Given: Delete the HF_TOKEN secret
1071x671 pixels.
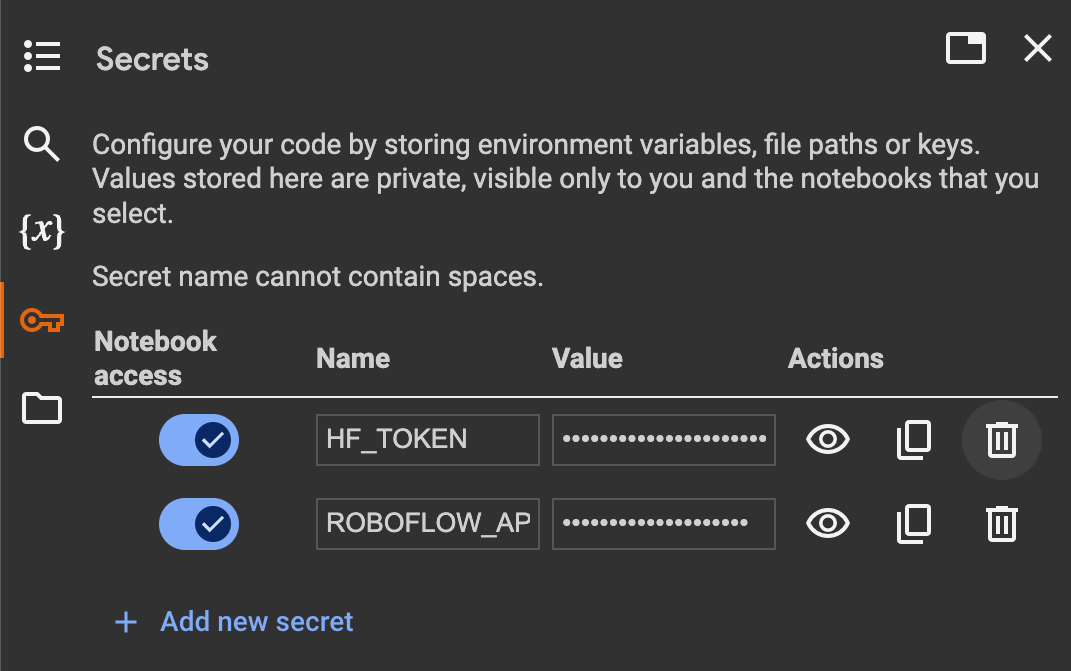Looking at the screenshot, I should (1001, 440).
